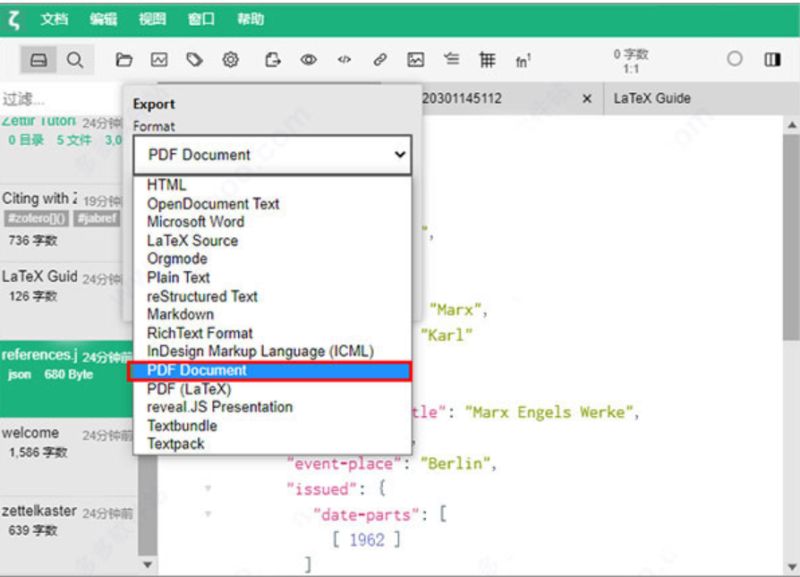Select InDesign Markup Language (ICML) option
This screenshot has height=577, width=800.
click(x=272, y=352)
